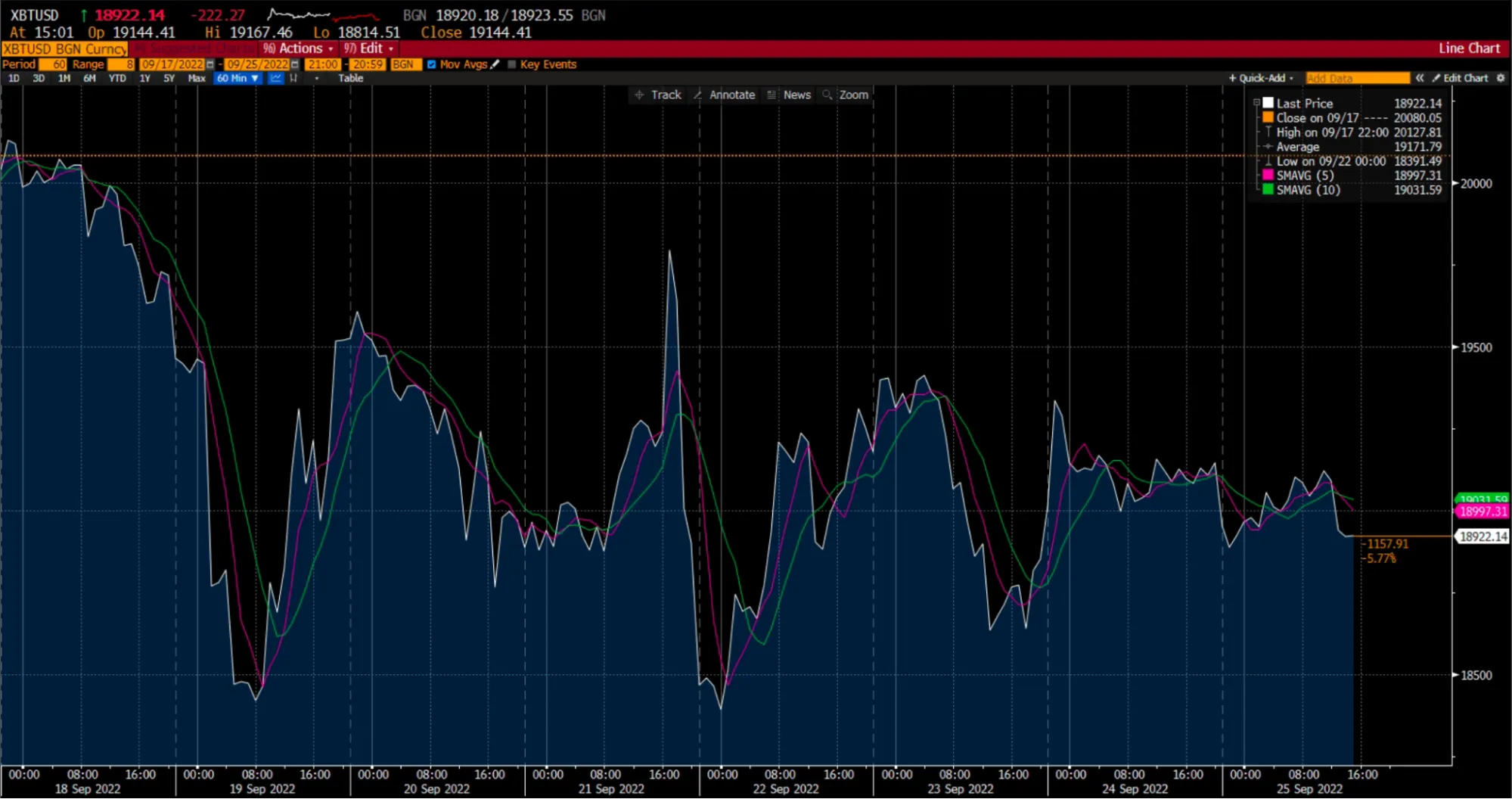Click the Add Data input field
1512x799 pixels.
click(1358, 78)
